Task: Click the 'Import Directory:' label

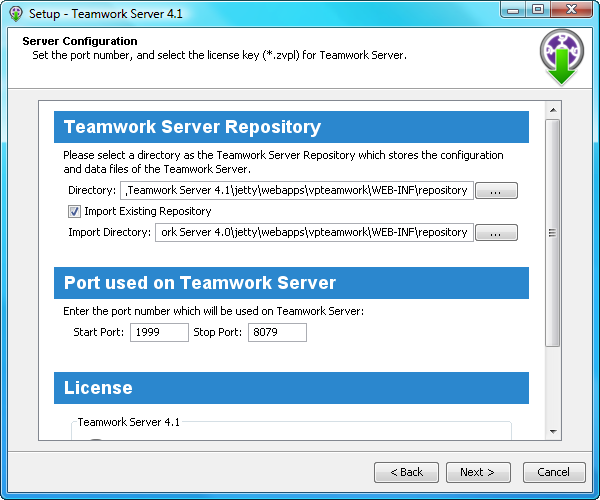Action: pyautogui.click(x=109, y=233)
